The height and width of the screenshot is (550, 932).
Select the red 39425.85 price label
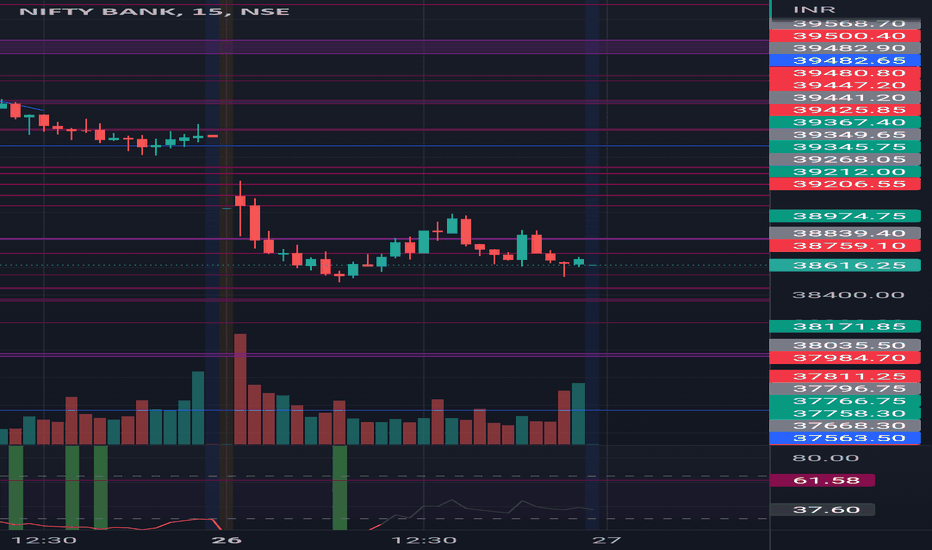845,110
